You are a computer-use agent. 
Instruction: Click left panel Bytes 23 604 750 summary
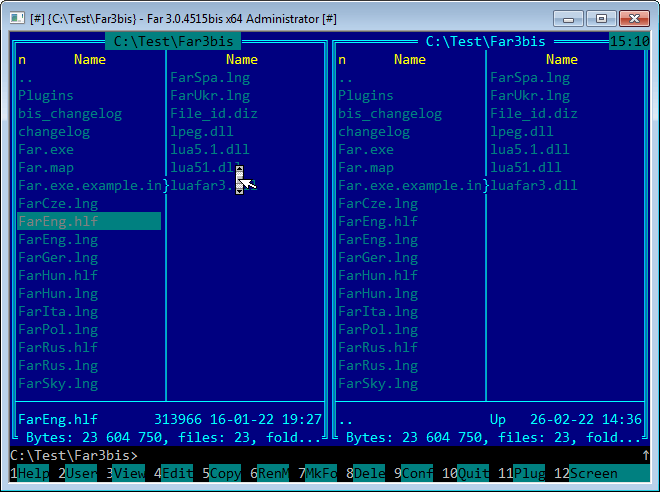[x=173, y=437]
